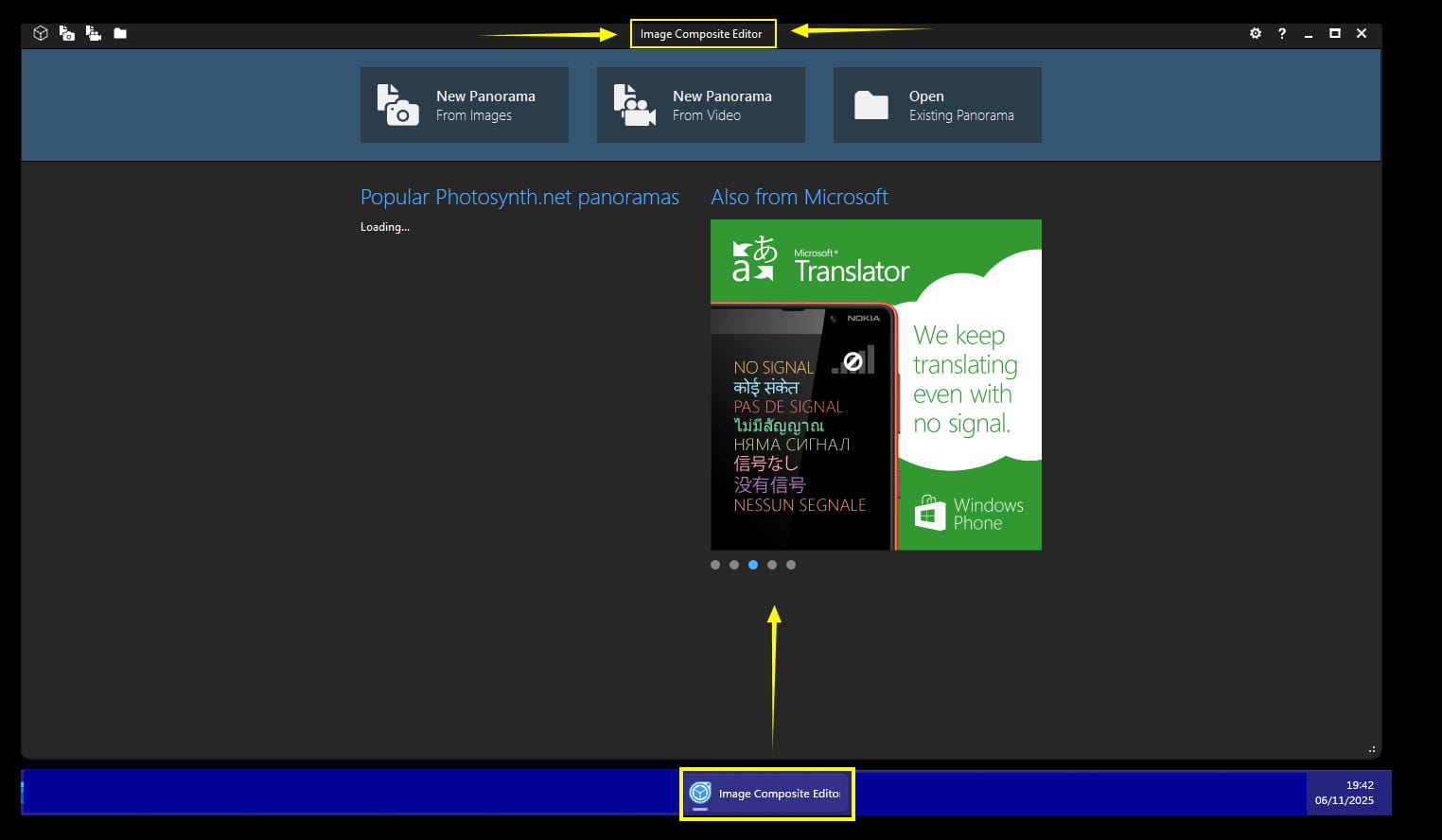Image resolution: width=1442 pixels, height=840 pixels.
Task: Select the Open Existing Panorama tile
Action: click(937, 105)
